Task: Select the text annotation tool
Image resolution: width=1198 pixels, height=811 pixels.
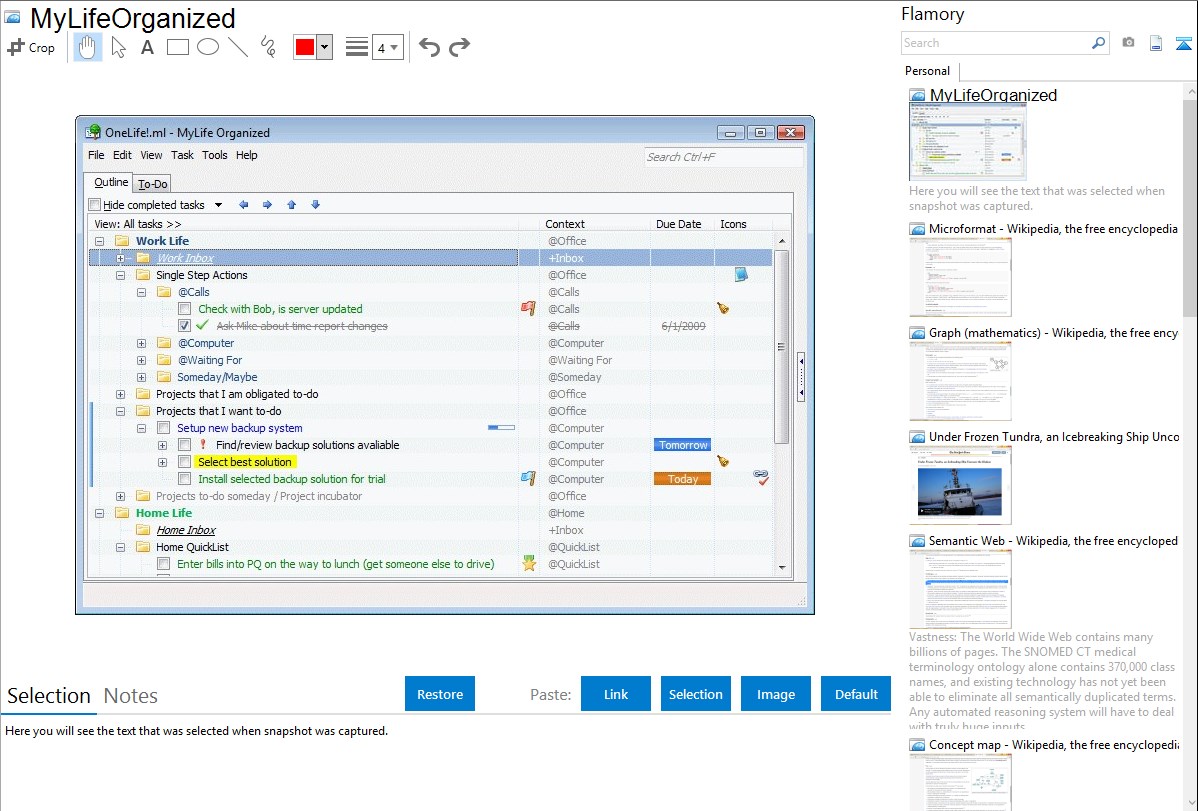Action: [x=147, y=47]
